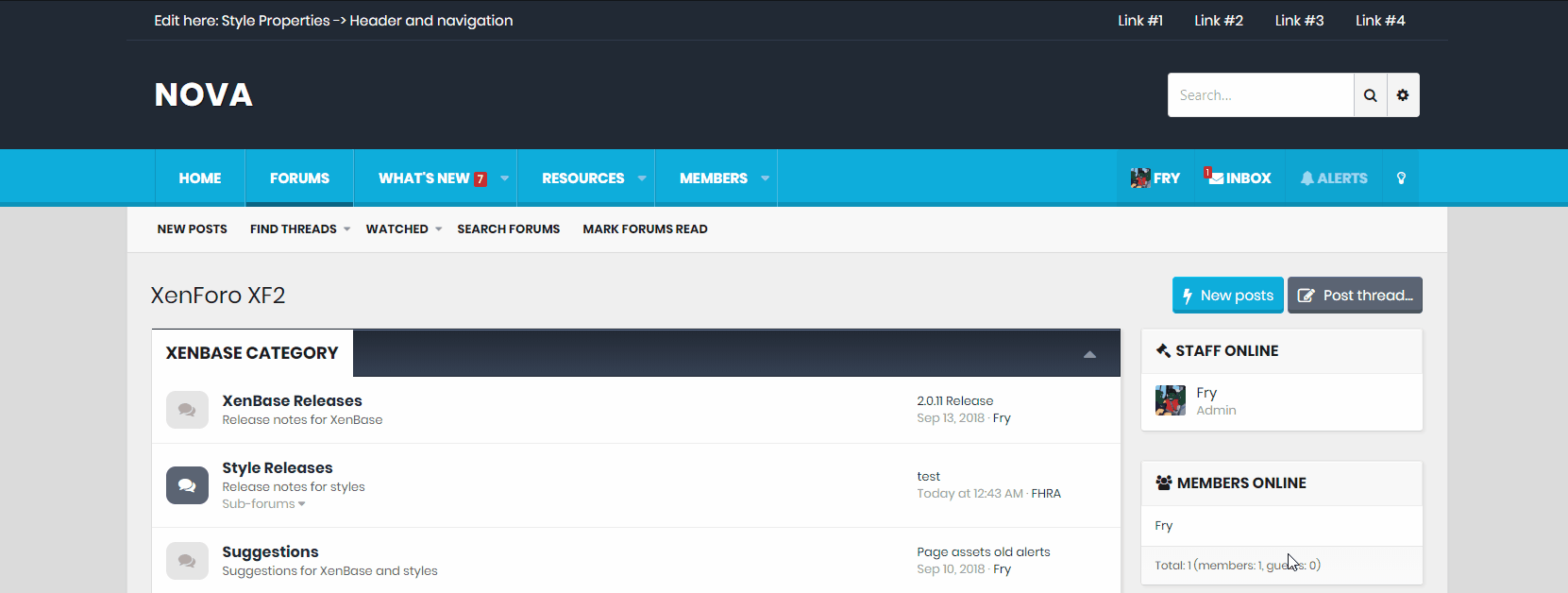Open Page assets old alerts thread
Screen dimensions: 1568x593
click(983, 551)
